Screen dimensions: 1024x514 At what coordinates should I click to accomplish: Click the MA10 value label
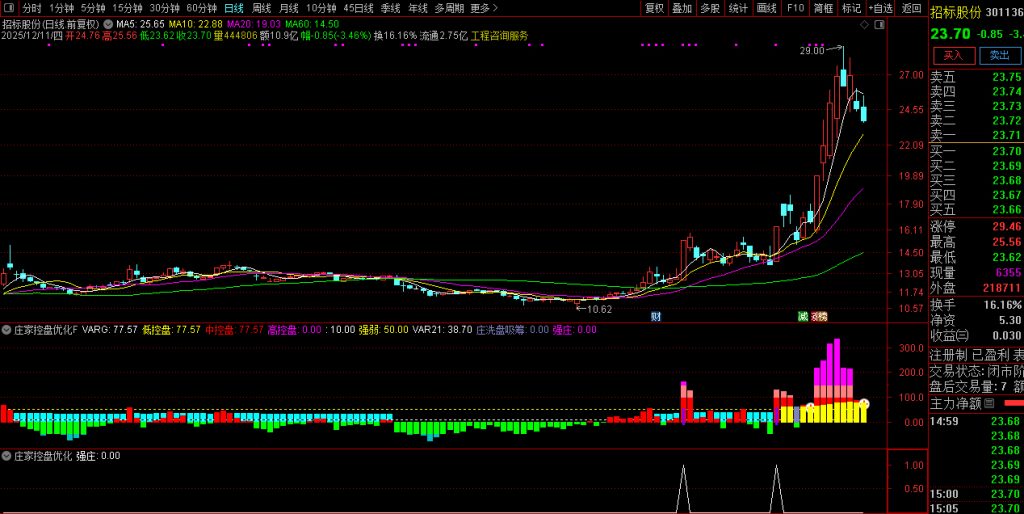tap(196, 24)
